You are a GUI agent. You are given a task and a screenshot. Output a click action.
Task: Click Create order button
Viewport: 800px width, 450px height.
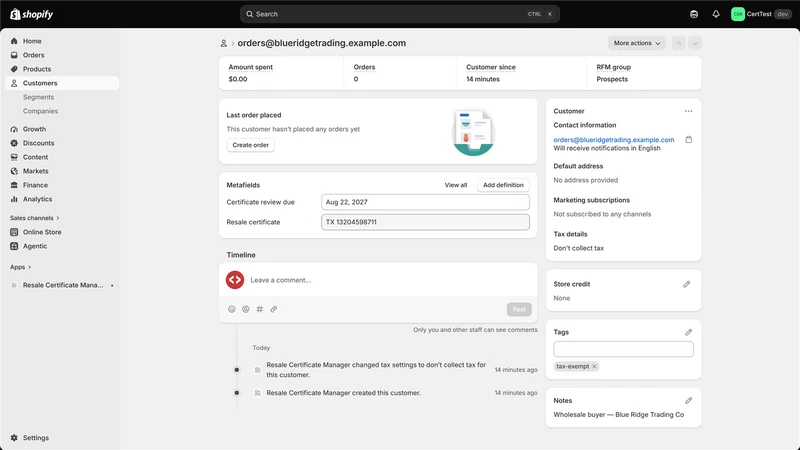[251, 145]
